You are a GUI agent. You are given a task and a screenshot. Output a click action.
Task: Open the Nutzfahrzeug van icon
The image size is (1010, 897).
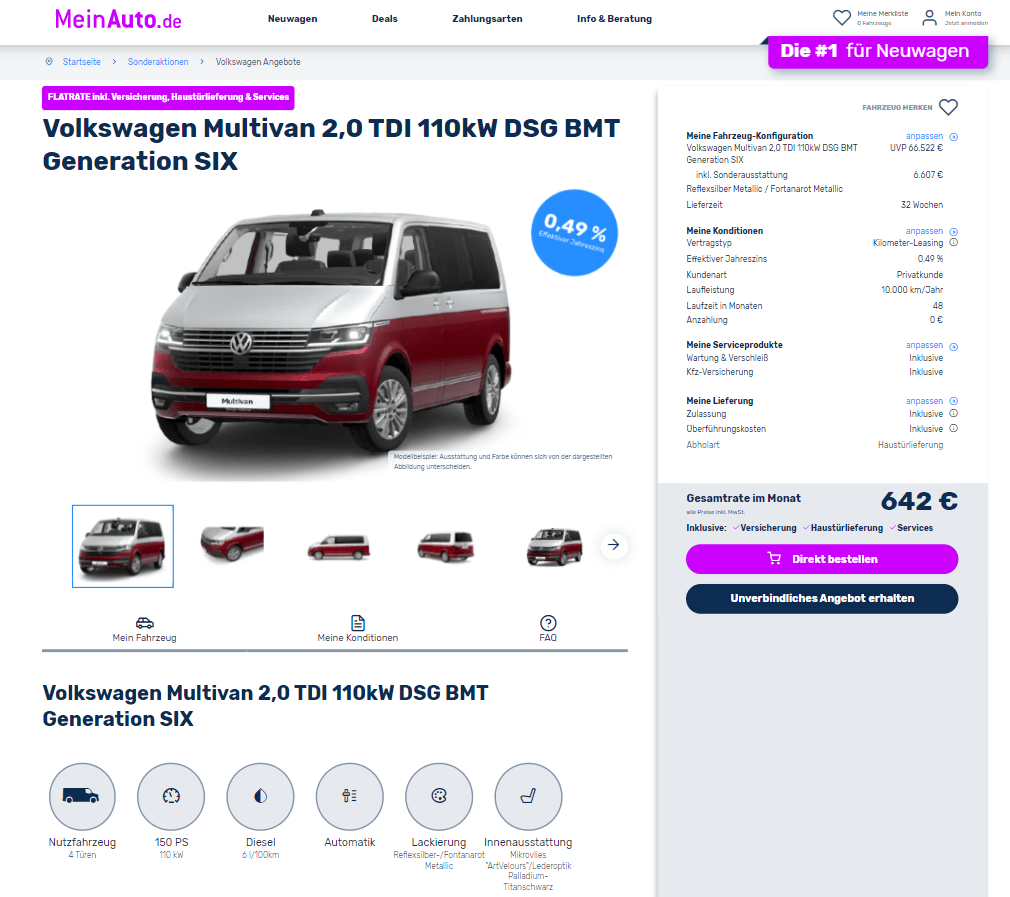[82, 796]
